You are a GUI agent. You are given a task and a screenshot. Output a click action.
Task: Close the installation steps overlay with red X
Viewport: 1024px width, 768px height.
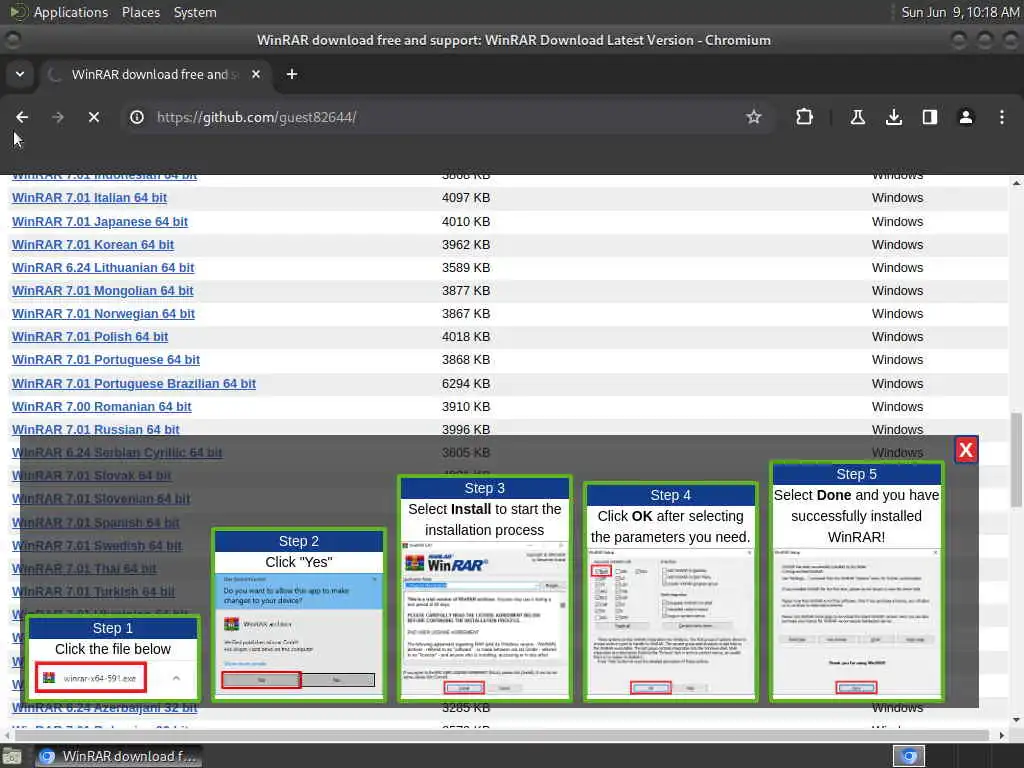point(966,449)
